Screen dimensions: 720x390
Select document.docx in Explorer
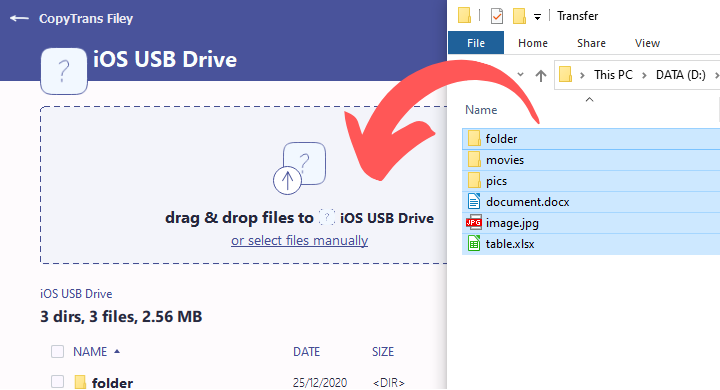pyautogui.click(x=591, y=202)
